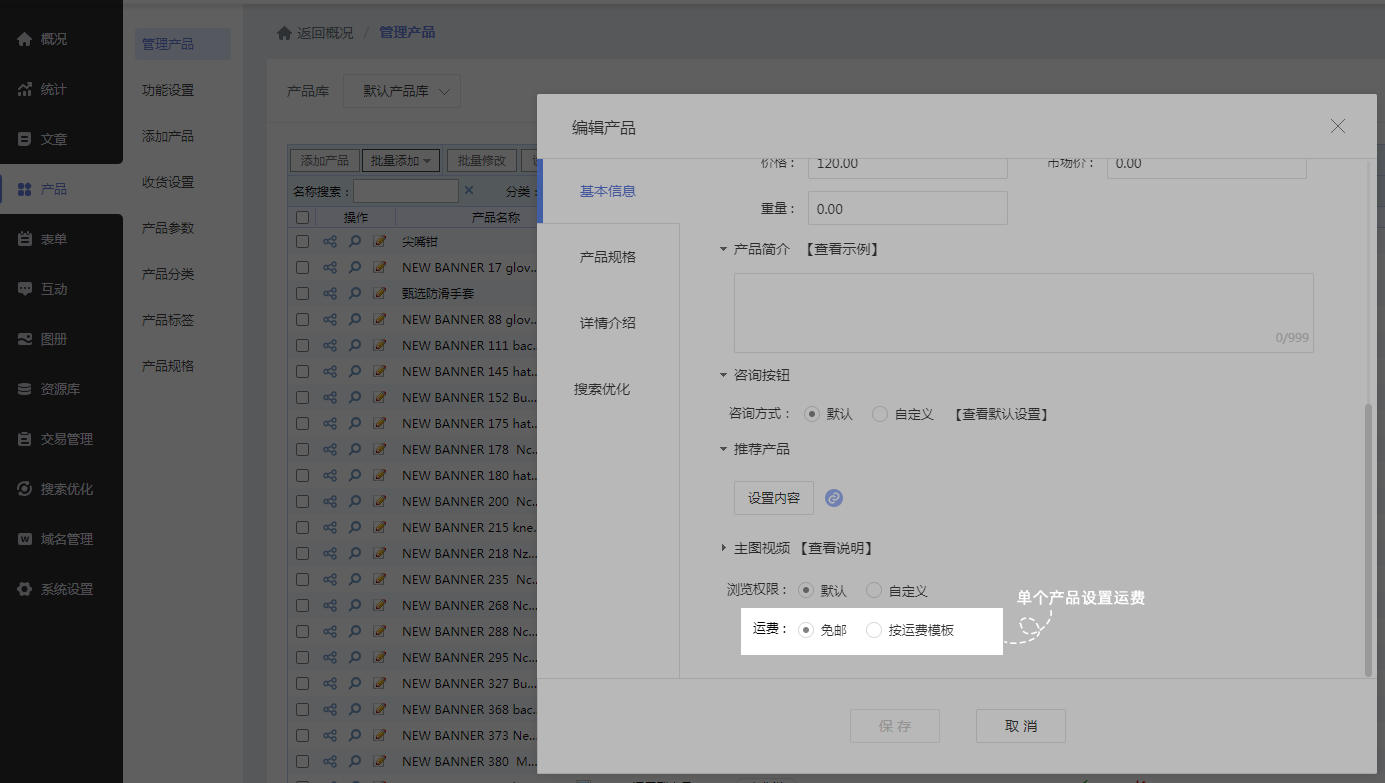1385x783 pixels.
Task: Click the dialog's vertical scrollbar
Action: (1368, 540)
